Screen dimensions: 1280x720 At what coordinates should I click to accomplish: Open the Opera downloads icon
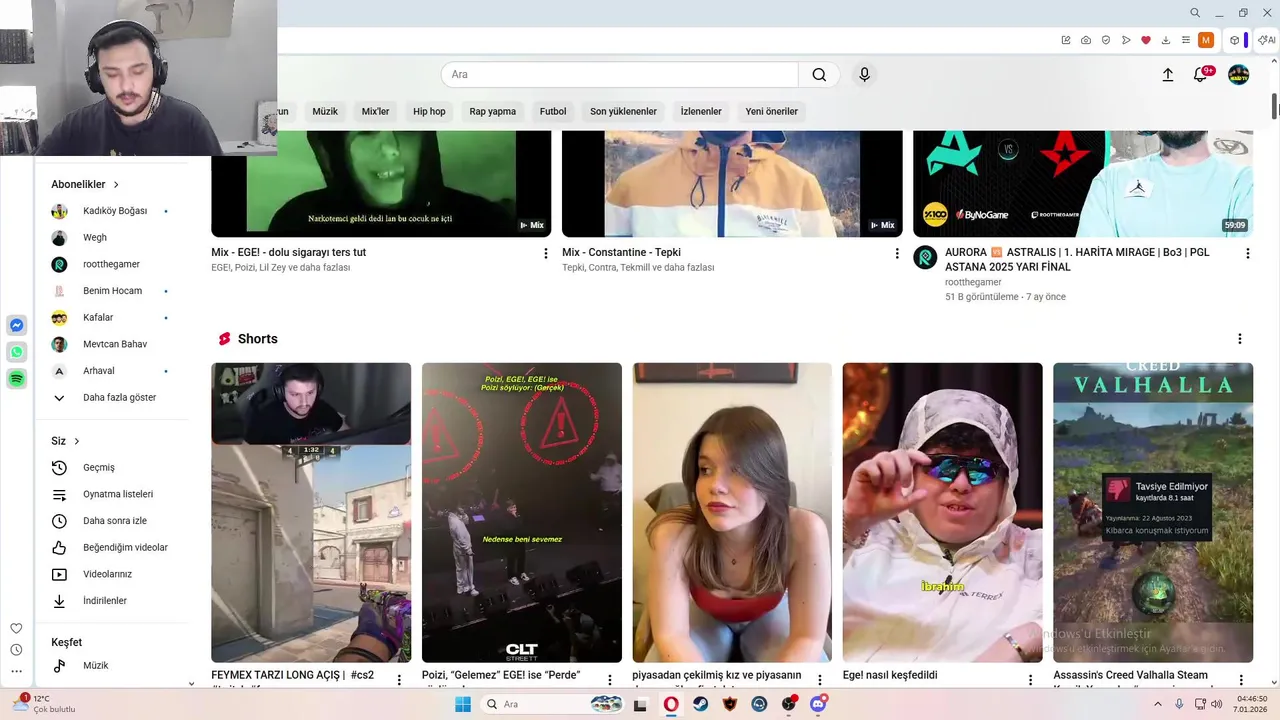[1166, 40]
